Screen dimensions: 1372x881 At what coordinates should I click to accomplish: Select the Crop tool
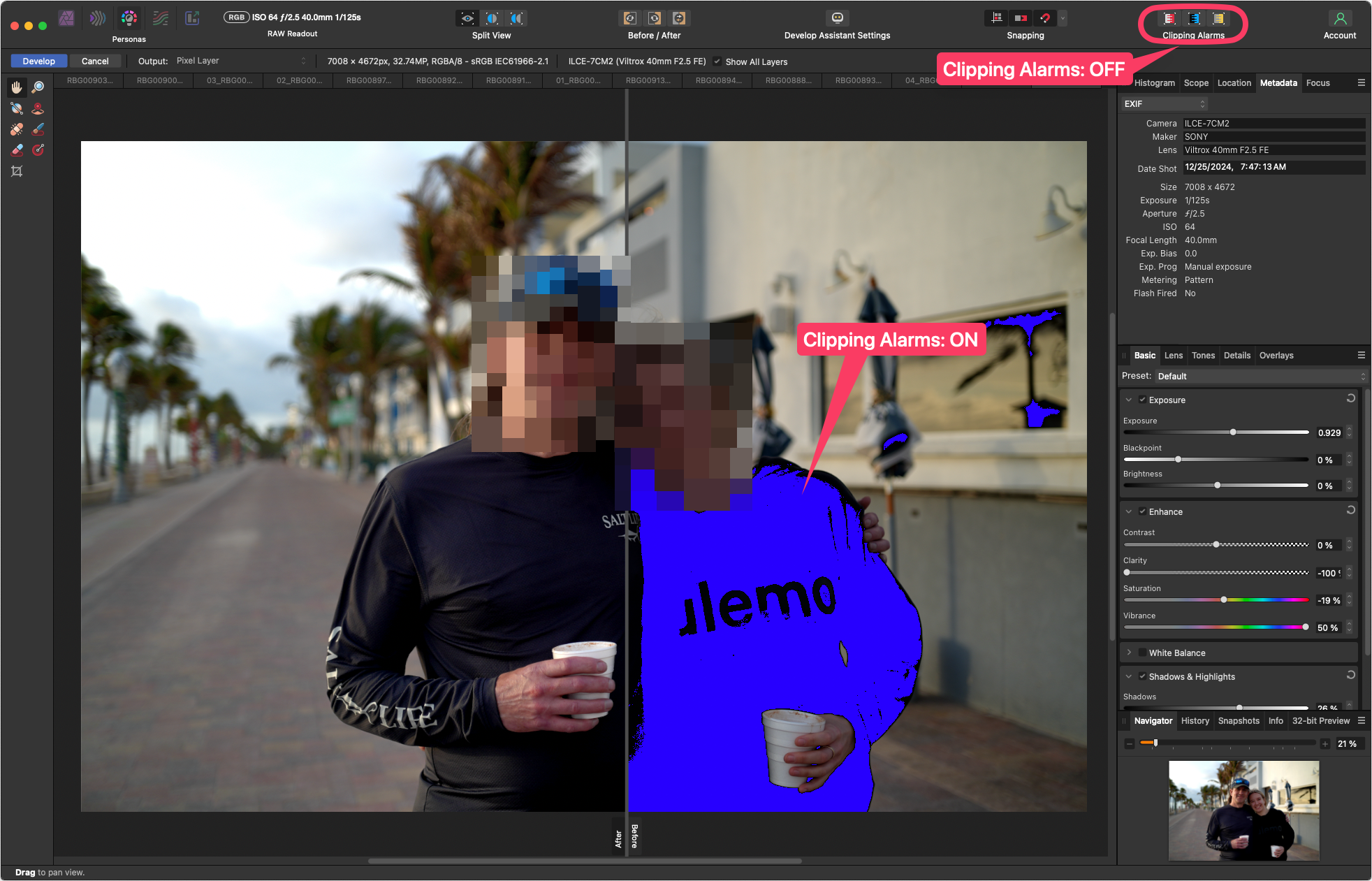(x=17, y=171)
